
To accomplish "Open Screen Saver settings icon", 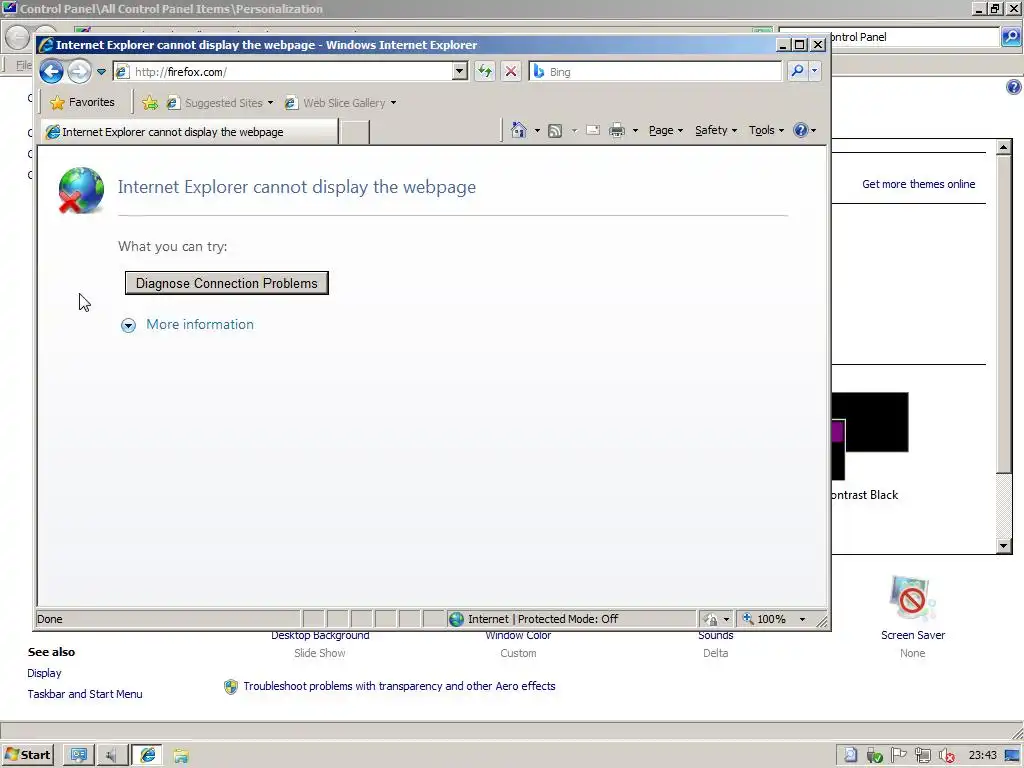I will click(912, 597).
